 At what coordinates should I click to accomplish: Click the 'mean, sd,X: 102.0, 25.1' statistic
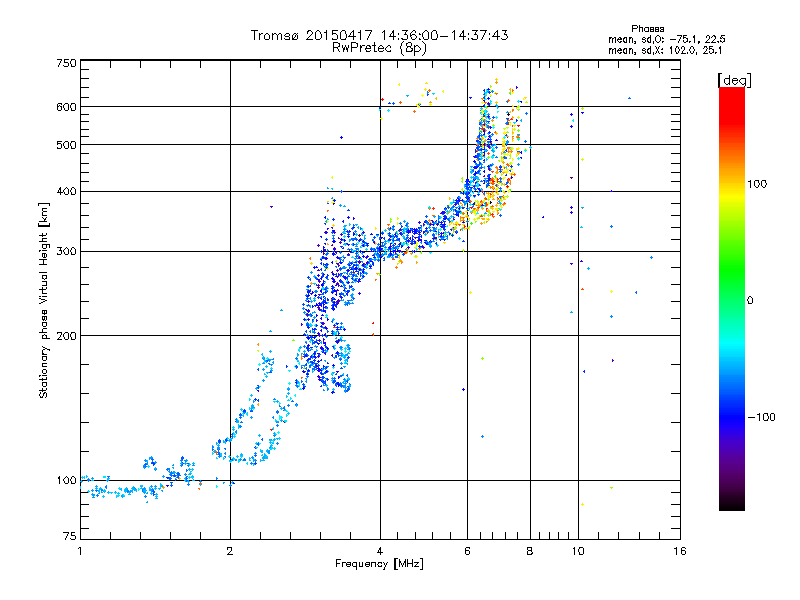pos(665,51)
